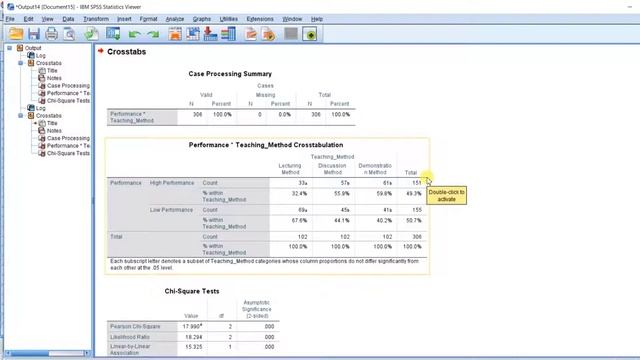Viewport: 640px width, 360px height.
Task: Click the Linear-by-Linear value 15.325
Action: point(193,347)
